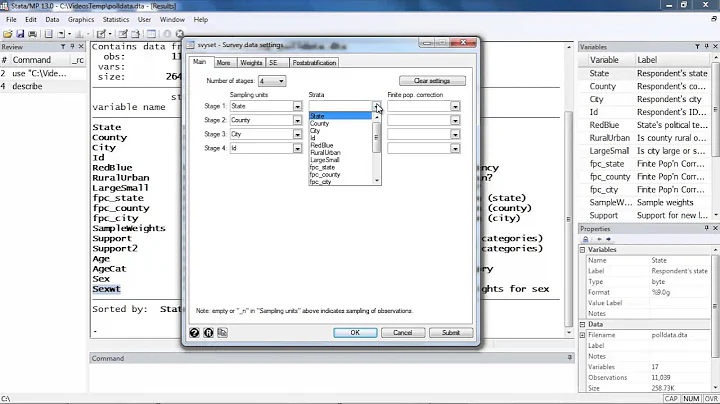Open the User menu
Screen dimensions: 720x404
[x=144, y=20]
